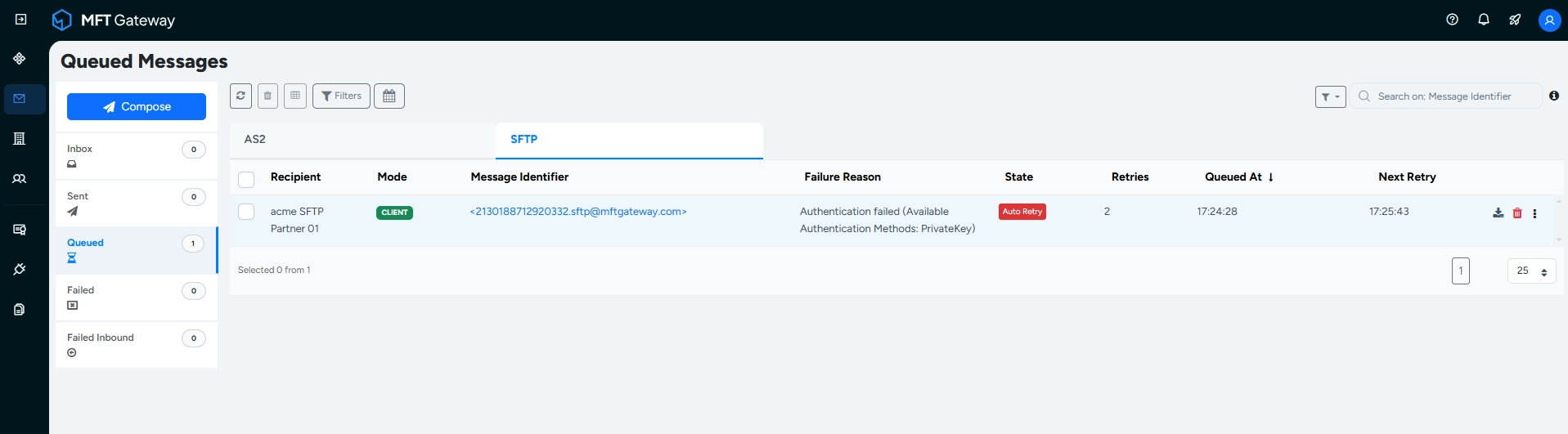Click the search info icon
This screenshot has width=1568, height=434.
coord(1554,96)
